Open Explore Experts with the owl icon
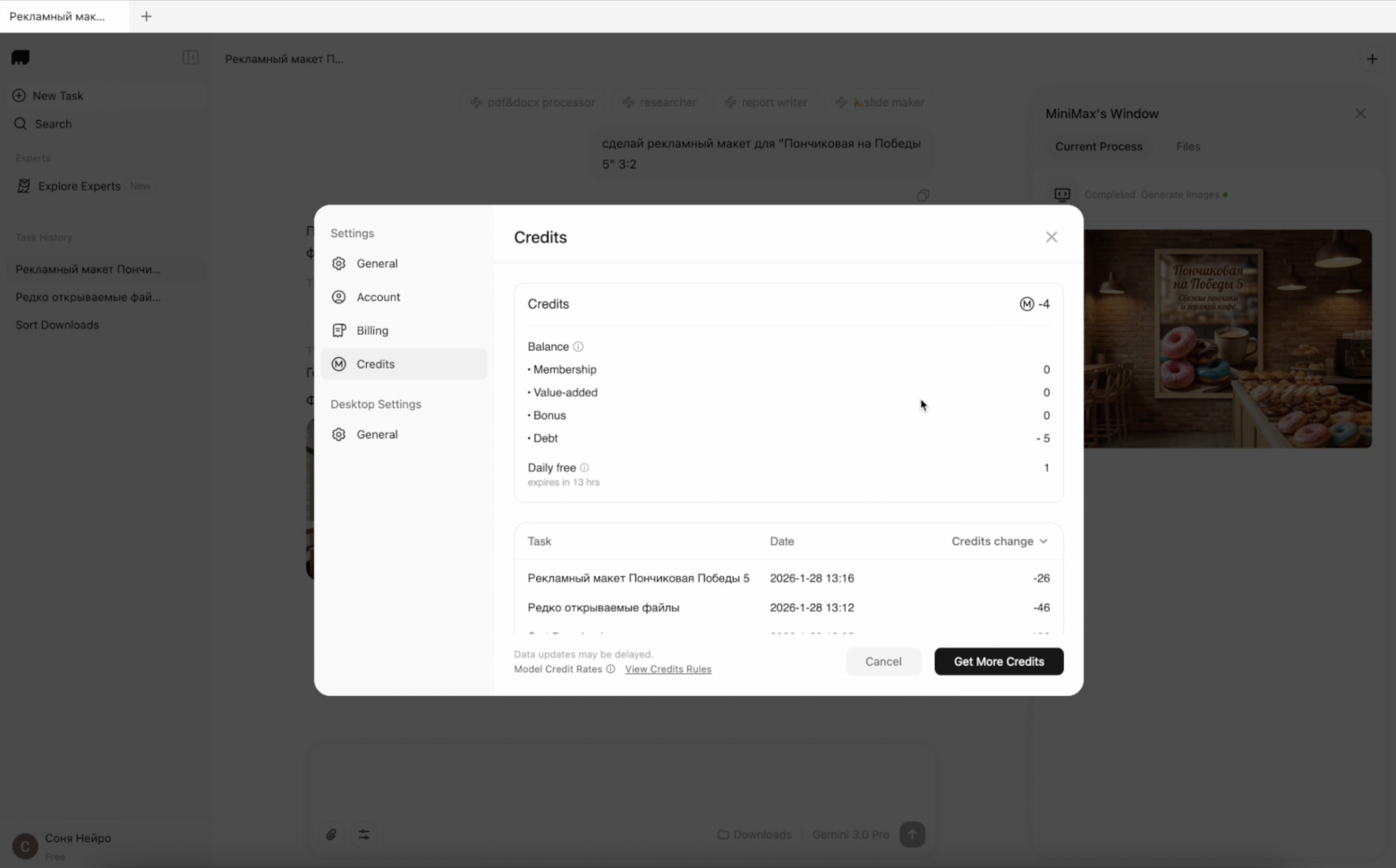 coord(80,186)
